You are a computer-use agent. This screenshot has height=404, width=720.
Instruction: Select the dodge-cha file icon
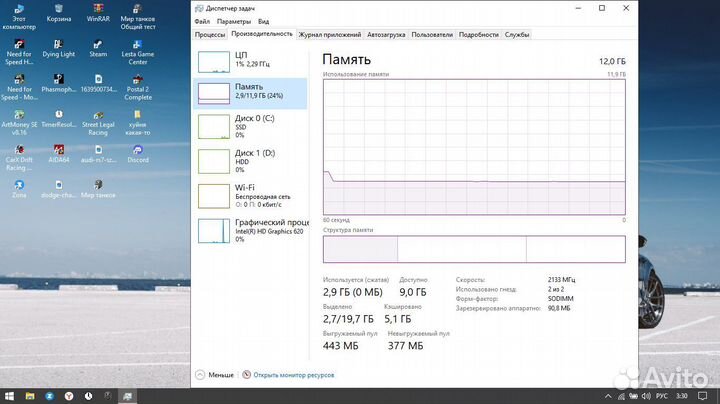pos(58,190)
